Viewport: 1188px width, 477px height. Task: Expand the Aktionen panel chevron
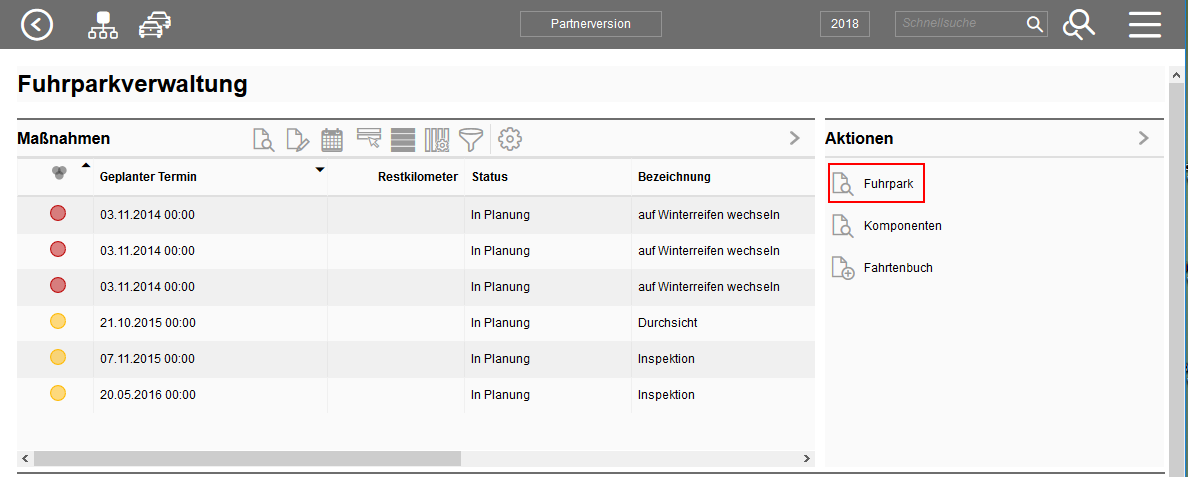tap(1144, 138)
